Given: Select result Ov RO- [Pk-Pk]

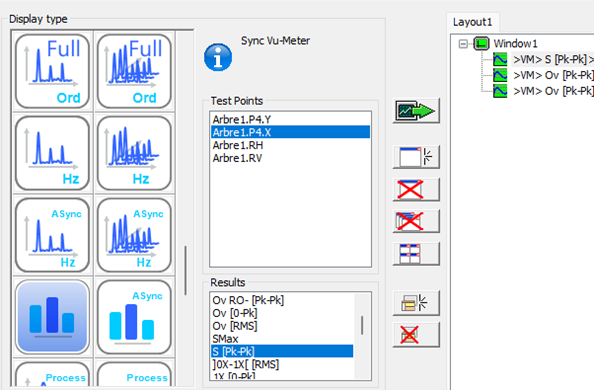Looking at the screenshot, I should [282, 300].
